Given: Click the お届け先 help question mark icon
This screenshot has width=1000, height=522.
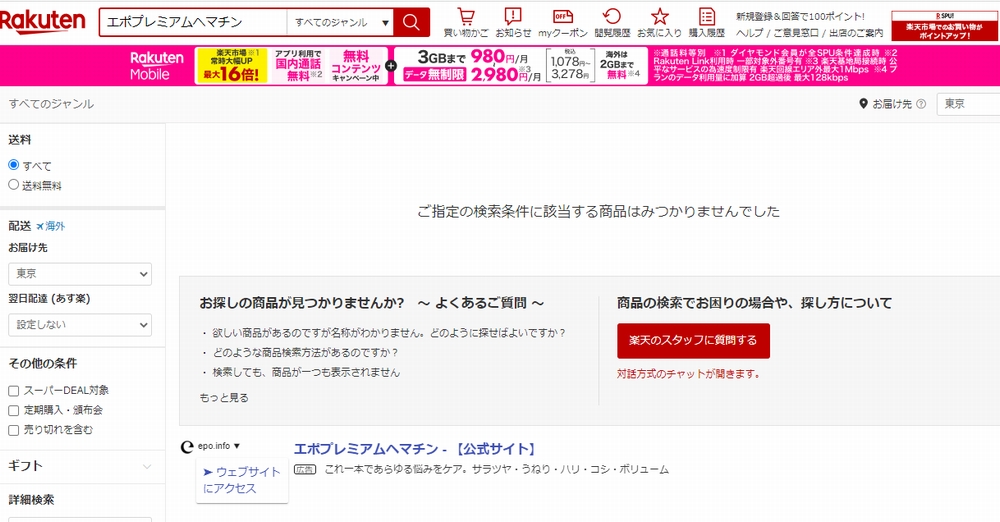Looking at the screenshot, I should click(x=920, y=103).
